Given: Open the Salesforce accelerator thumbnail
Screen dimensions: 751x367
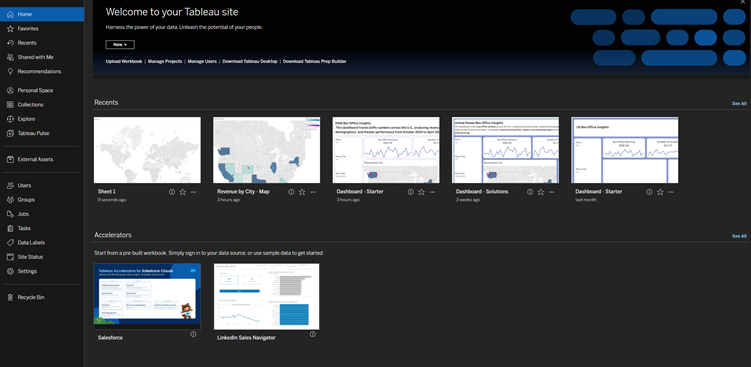Looking at the screenshot, I should click(147, 296).
